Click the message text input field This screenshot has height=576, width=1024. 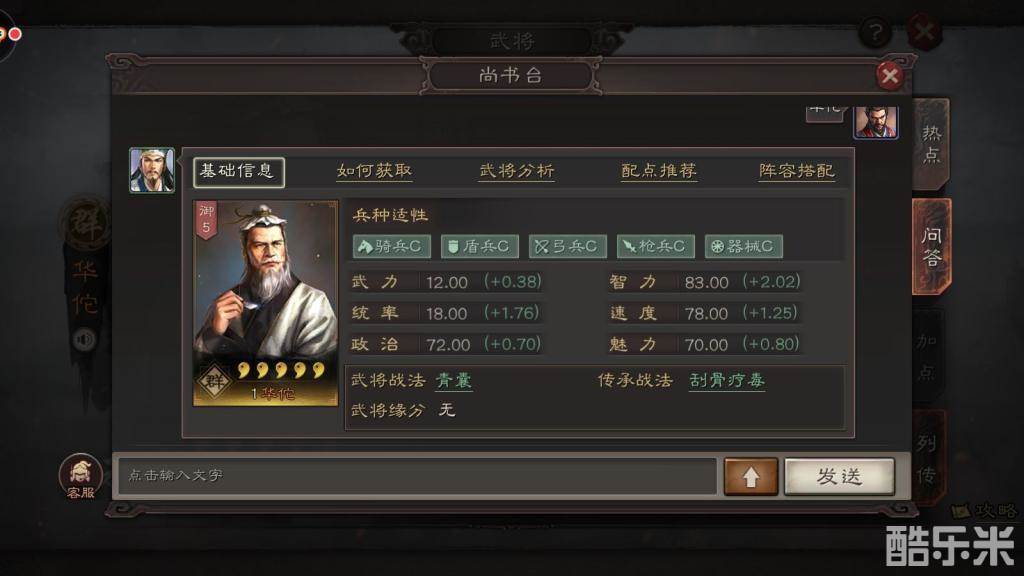[417, 475]
